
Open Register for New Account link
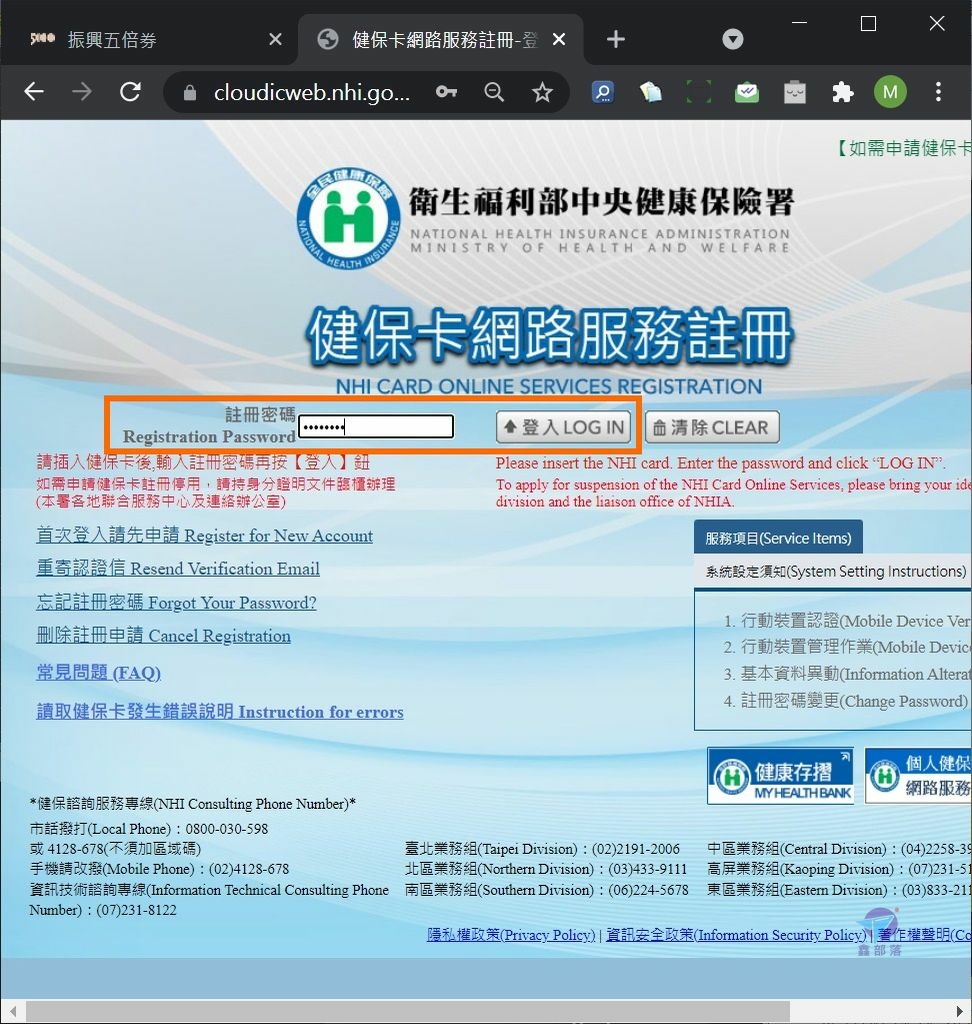[204, 536]
